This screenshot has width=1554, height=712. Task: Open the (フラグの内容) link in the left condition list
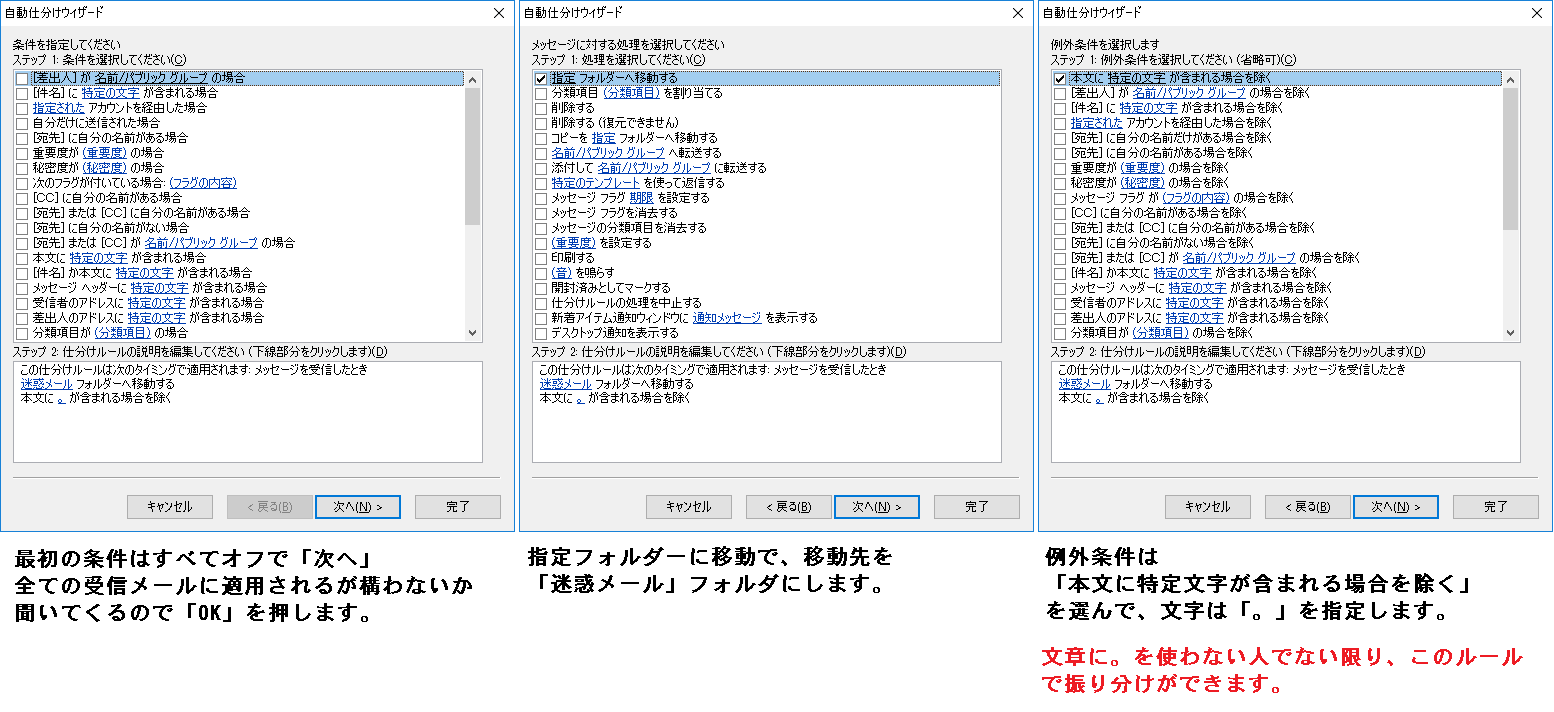pyautogui.click(x=202, y=183)
